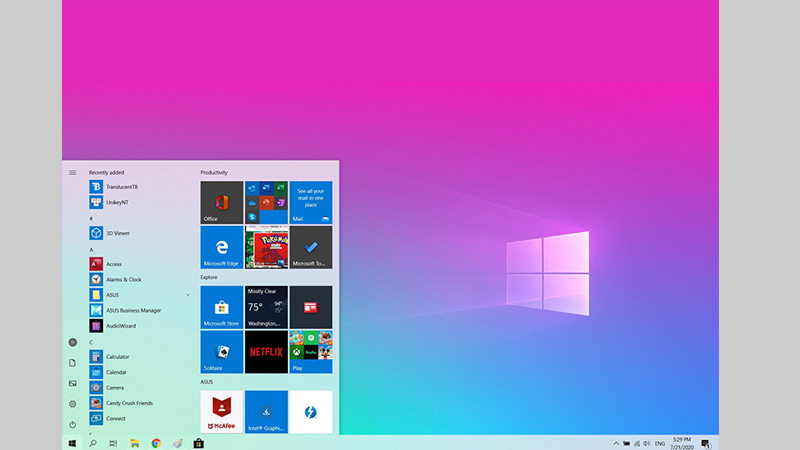The image size is (800, 450).
Task: Launch Netflix from the Start tiles
Action: coord(266,352)
